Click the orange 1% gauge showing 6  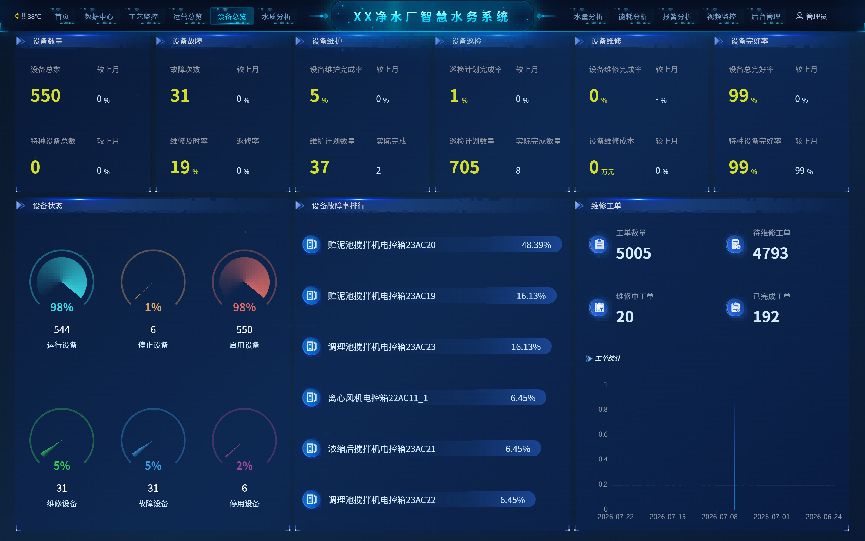(x=153, y=280)
